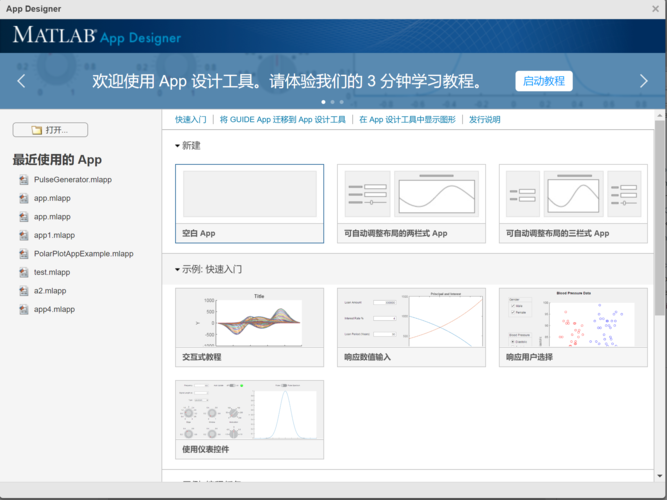
Task: Open PolarPlotAppExample.mlapp recent file
Action: pyautogui.click(x=84, y=254)
